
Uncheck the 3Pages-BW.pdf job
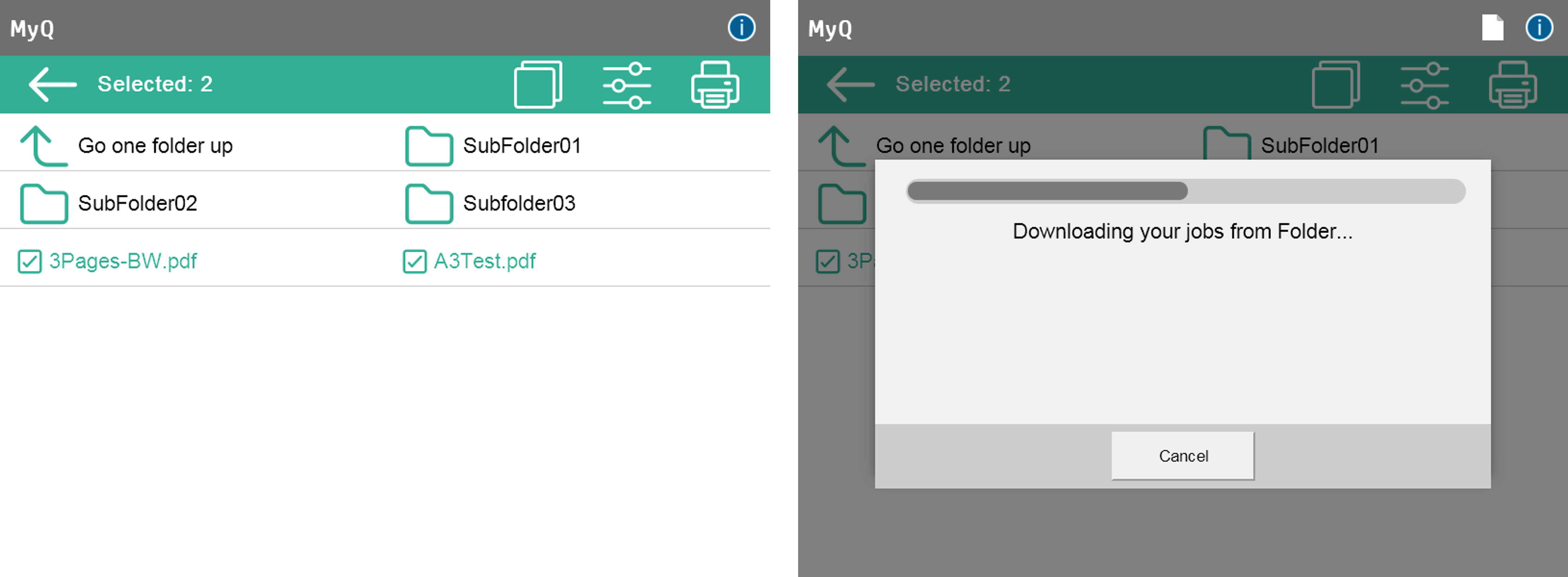29,261
